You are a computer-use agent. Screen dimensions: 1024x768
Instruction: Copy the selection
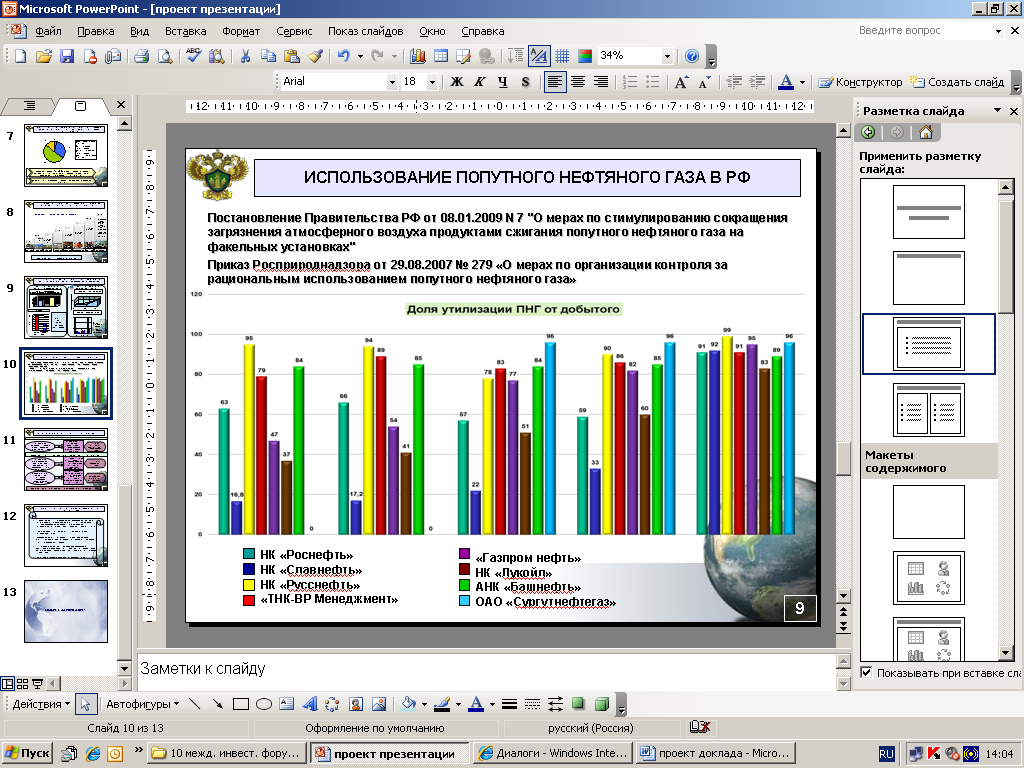click(268, 56)
